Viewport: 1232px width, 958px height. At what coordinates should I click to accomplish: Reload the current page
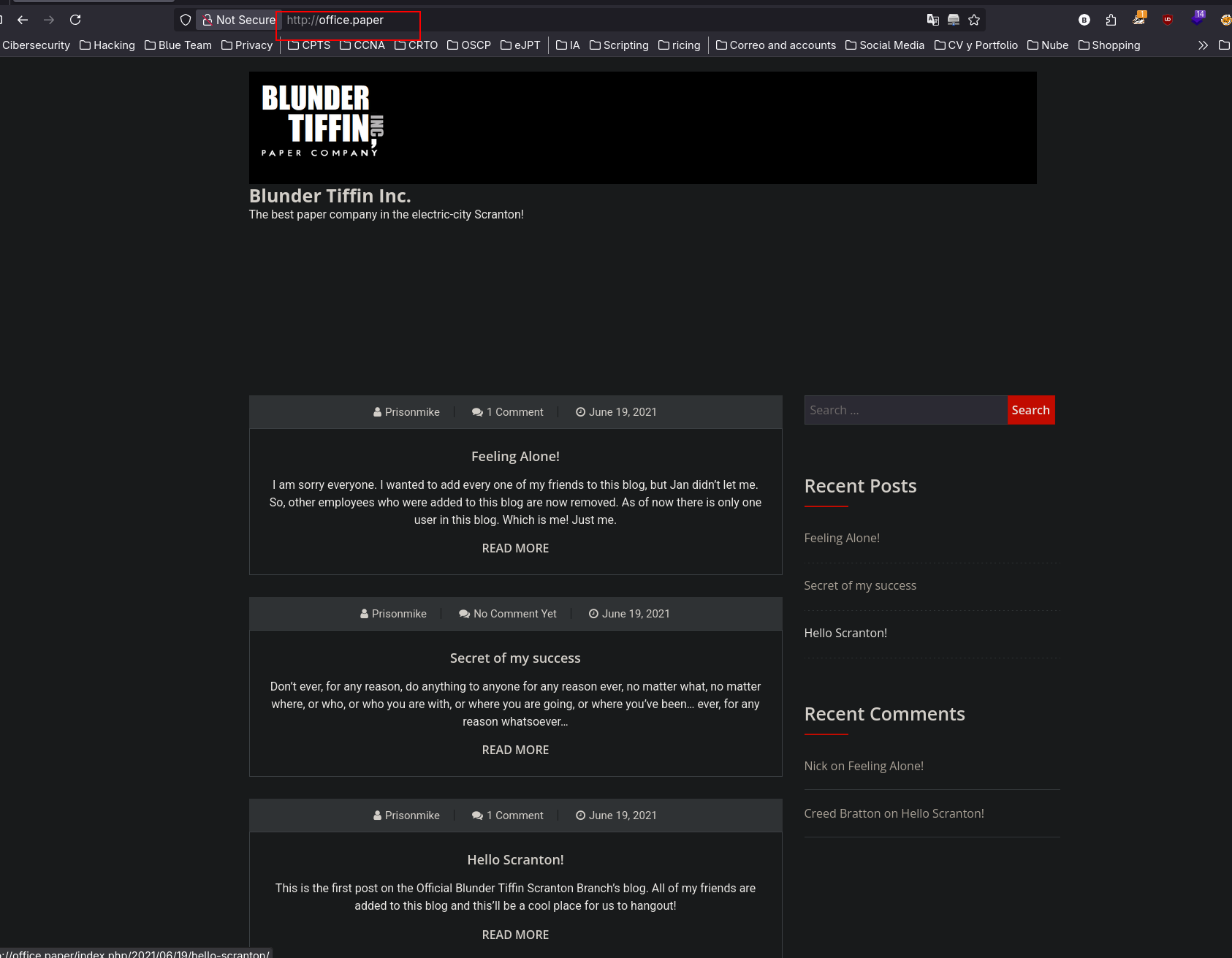[75, 20]
